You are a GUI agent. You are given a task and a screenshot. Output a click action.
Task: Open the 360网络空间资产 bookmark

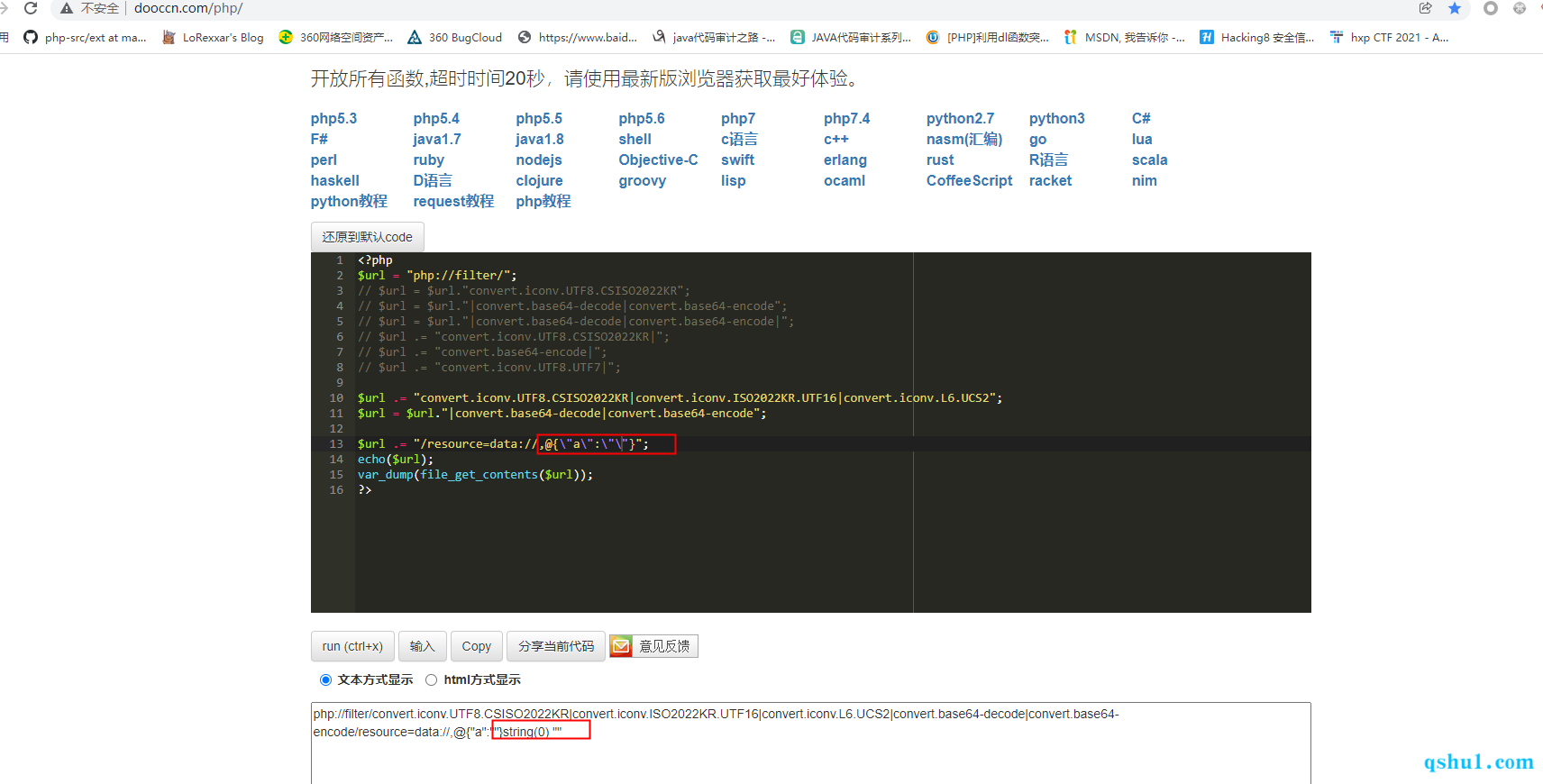click(336, 37)
